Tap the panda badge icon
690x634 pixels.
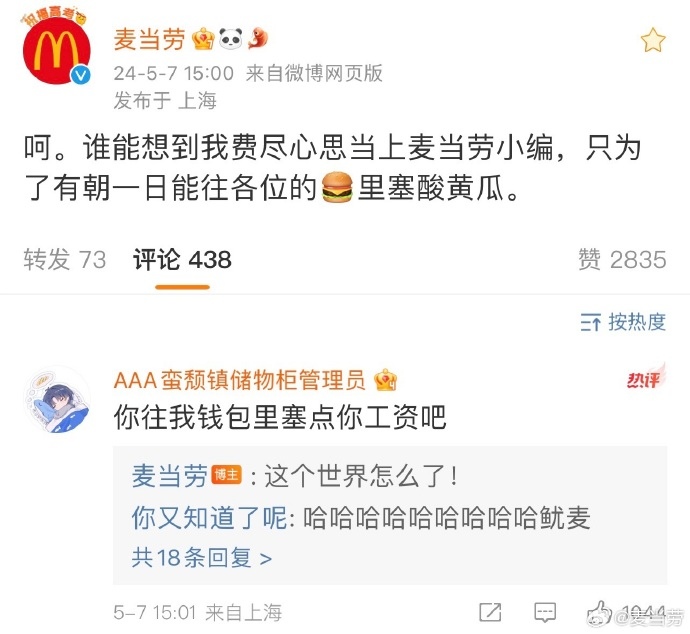pos(231,39)
